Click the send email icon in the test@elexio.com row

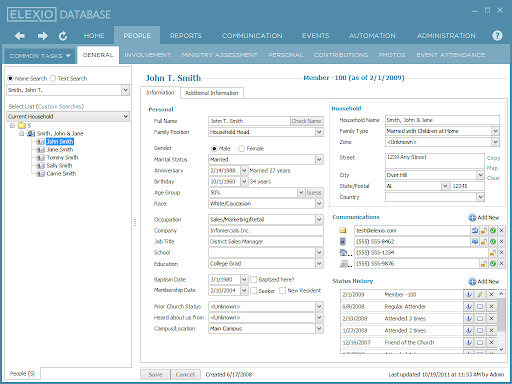(x=475, y=230)
